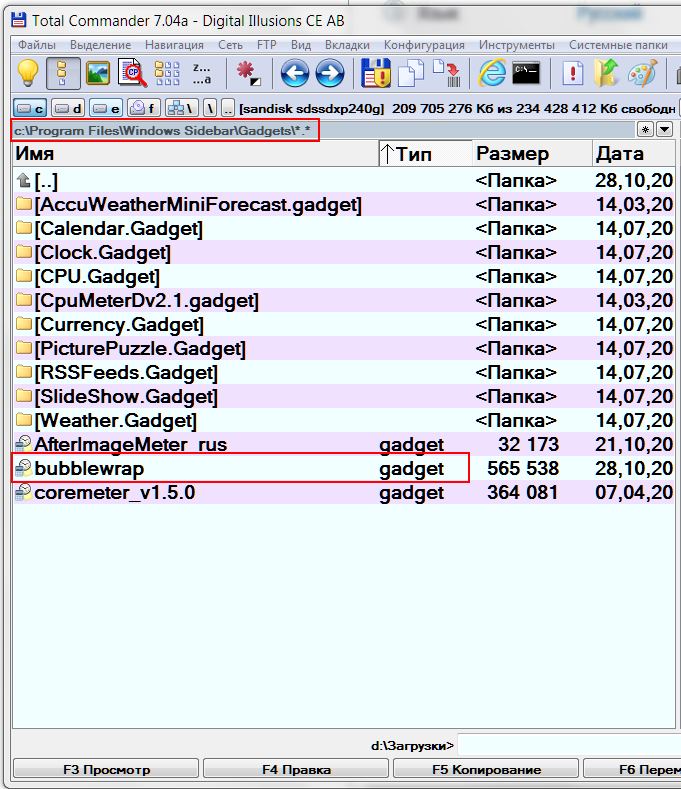Click the picture thumbnail view icon
Viewport: 681px width, 789px height.
tap(98, 73)
